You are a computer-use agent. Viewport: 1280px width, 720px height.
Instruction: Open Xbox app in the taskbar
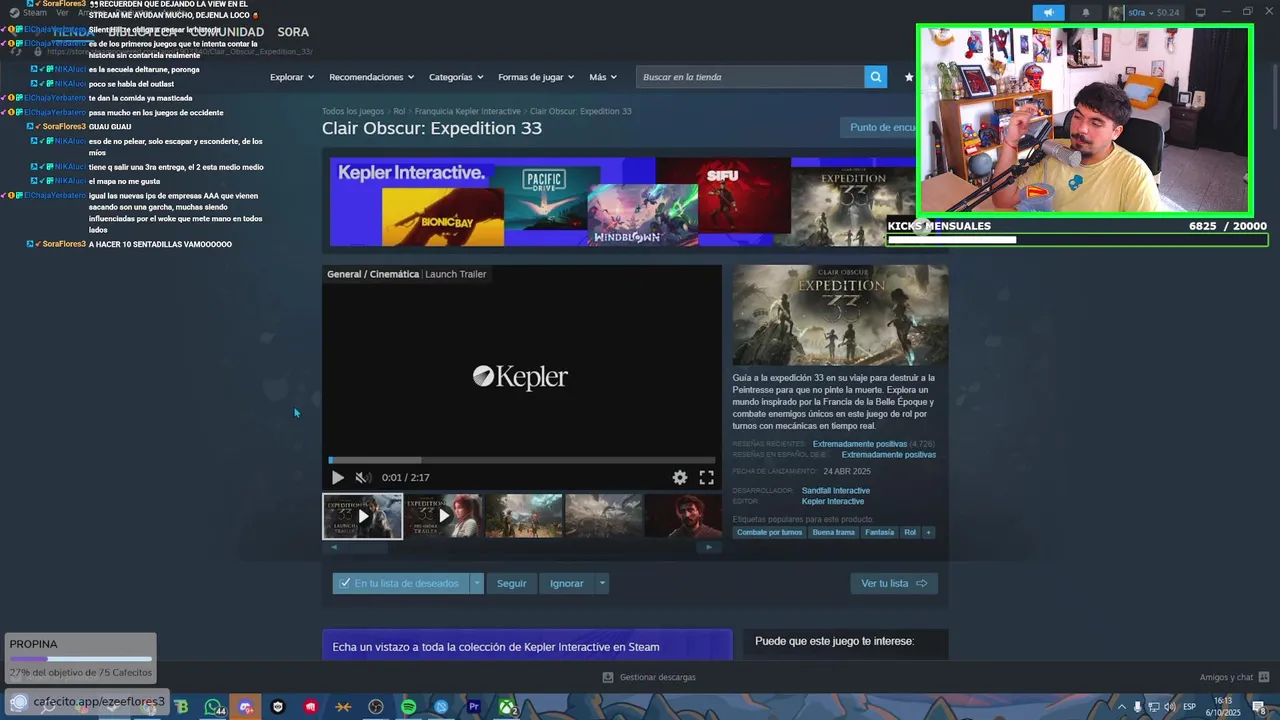coord(507,707)
